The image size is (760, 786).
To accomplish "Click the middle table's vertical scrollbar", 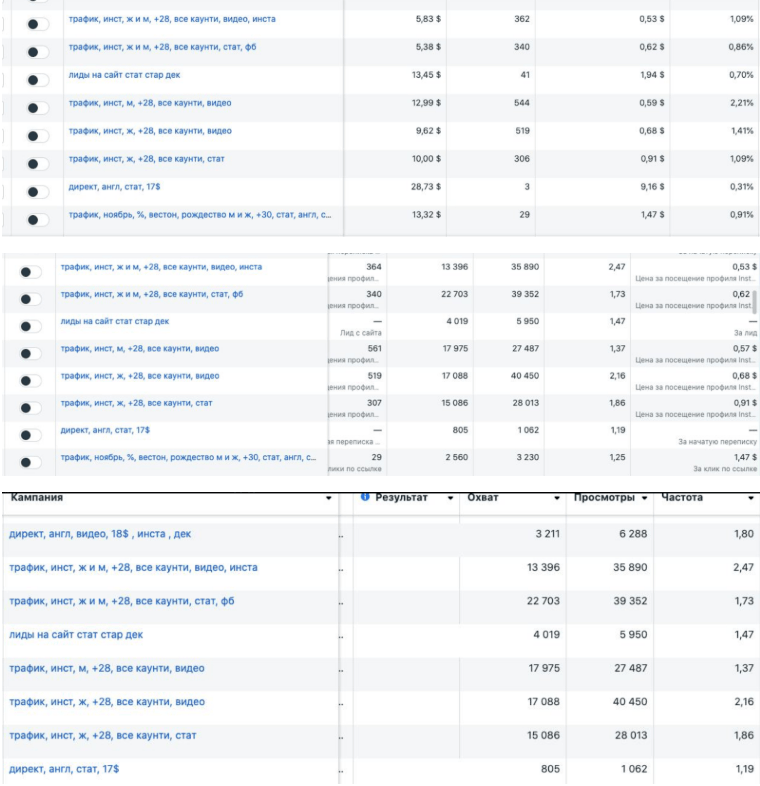I will (756, 300).
